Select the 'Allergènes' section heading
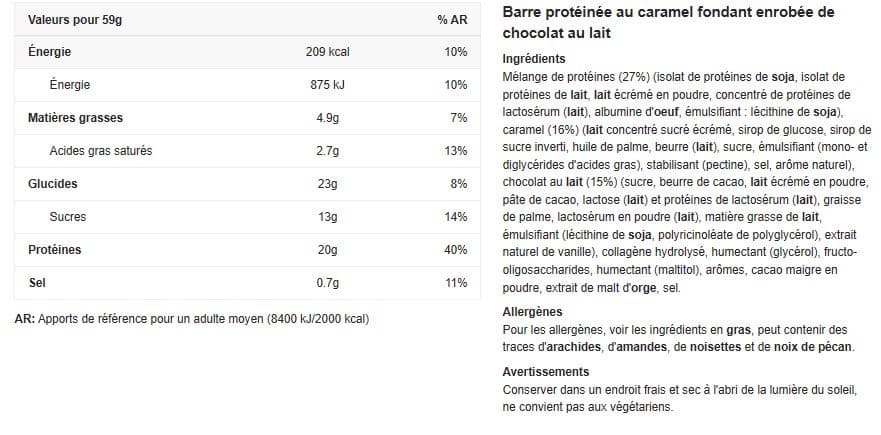 click(532, 311)
